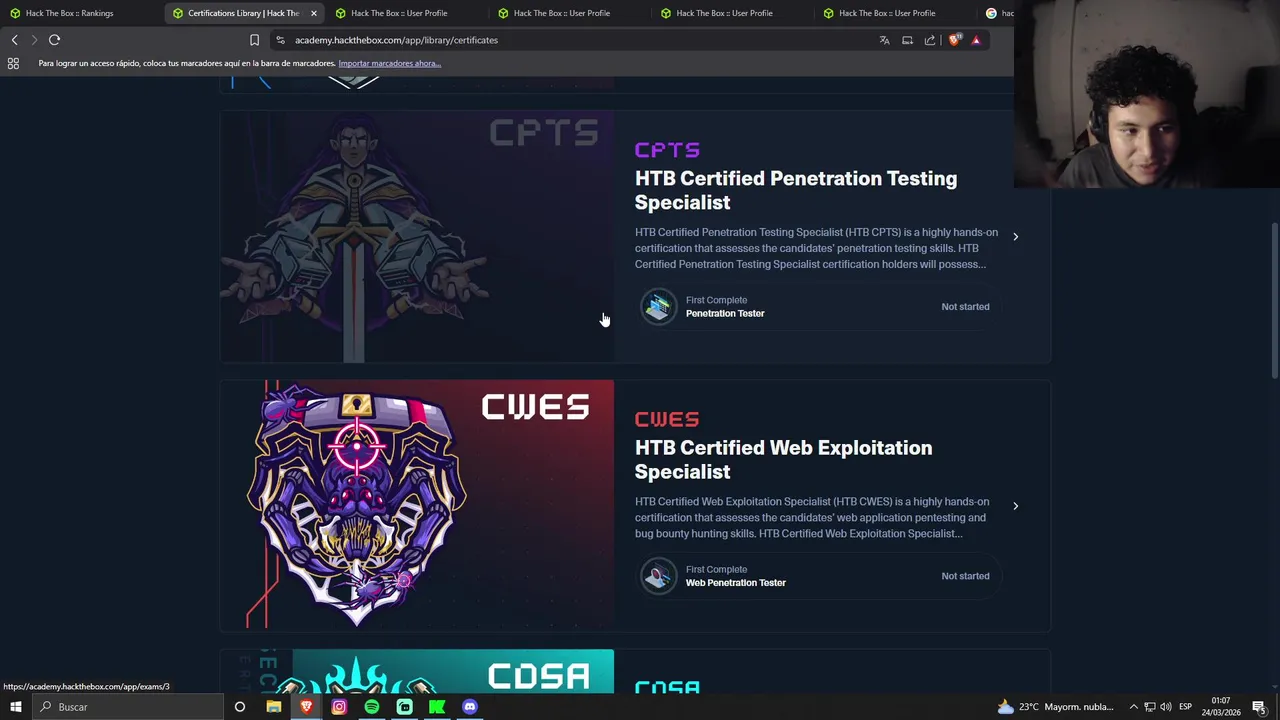The image size is (1280, 720).
Task: Click the Brave Rewards triangle icon
Action: click(976, 40)
